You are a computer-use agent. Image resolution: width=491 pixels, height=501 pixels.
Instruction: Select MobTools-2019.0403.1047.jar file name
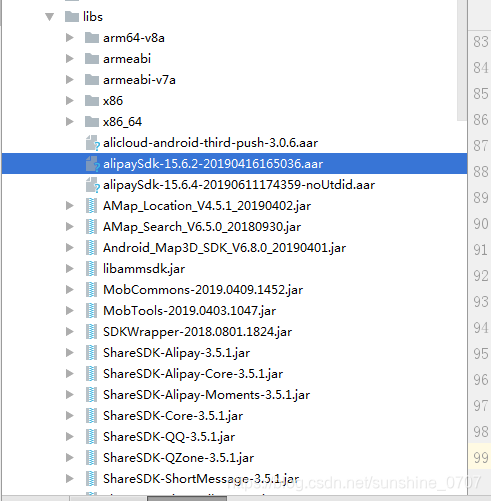click(190, 311)
